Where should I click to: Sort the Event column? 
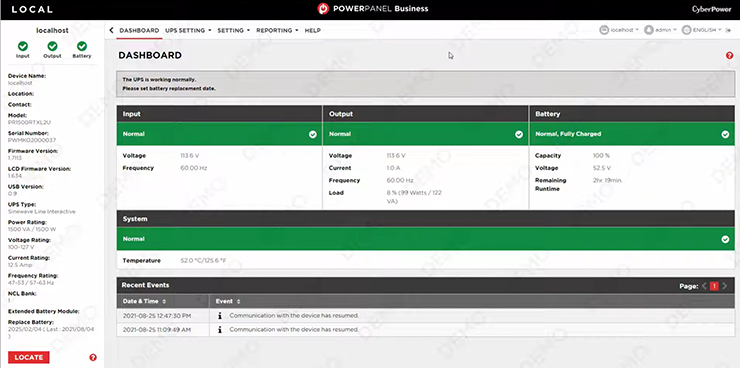(228, 301)
